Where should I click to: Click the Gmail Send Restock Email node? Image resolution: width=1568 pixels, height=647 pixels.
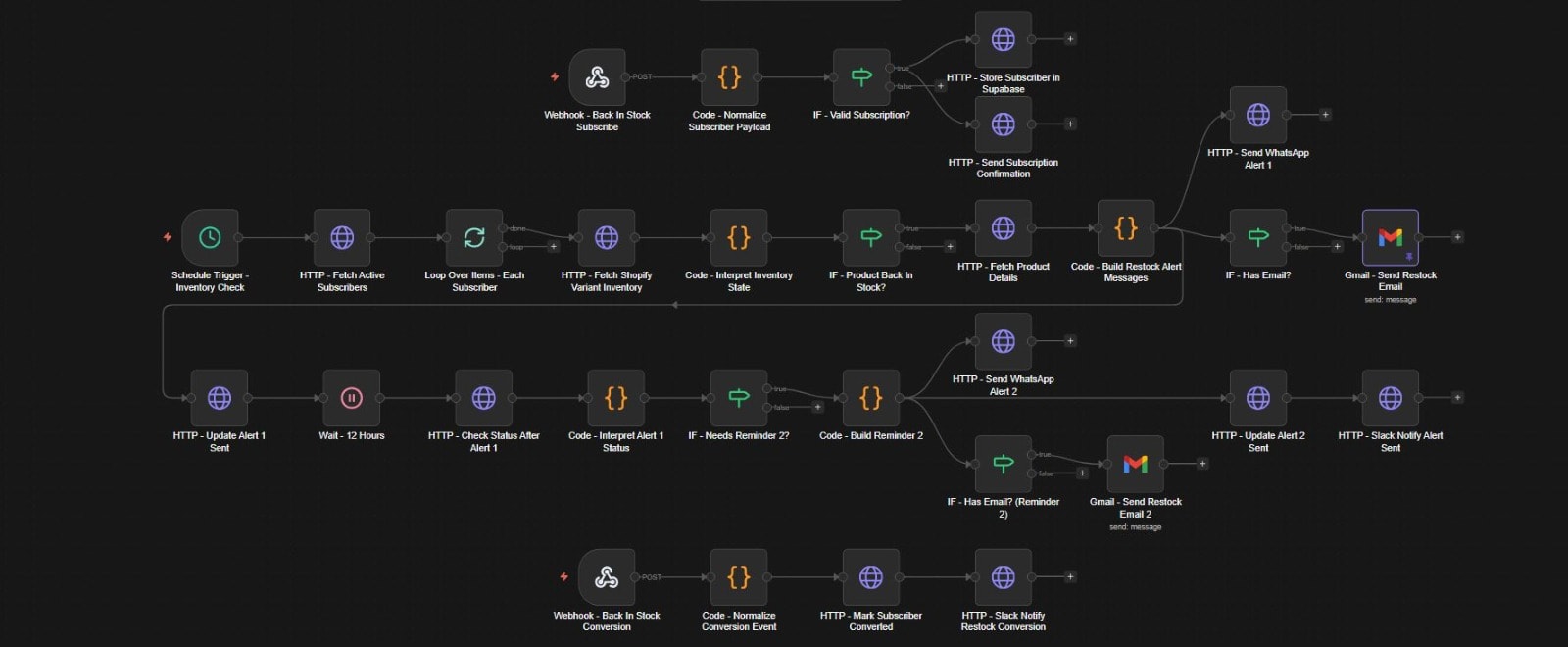tap(1391, 237)
